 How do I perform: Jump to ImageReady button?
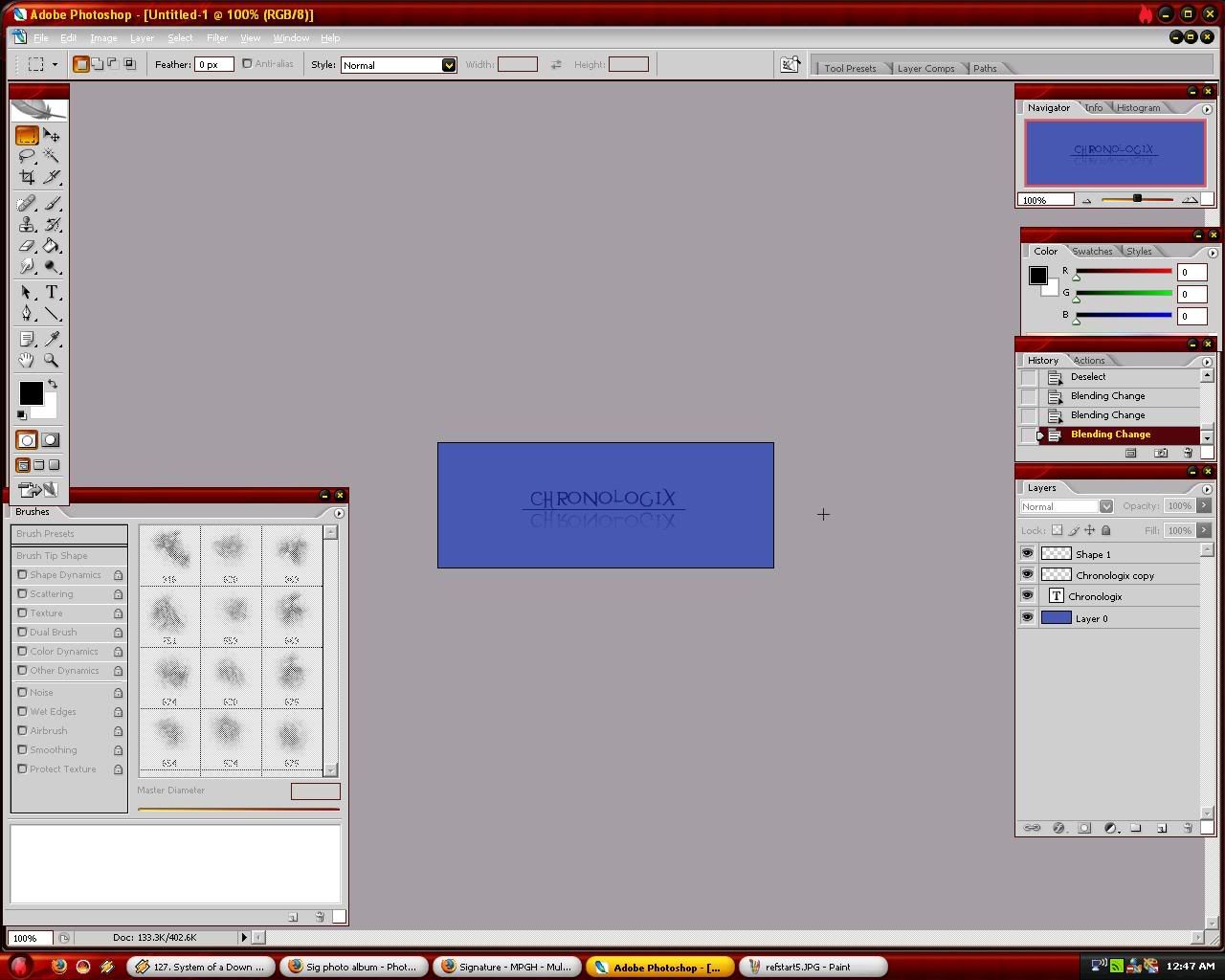(x=38, y=490)
